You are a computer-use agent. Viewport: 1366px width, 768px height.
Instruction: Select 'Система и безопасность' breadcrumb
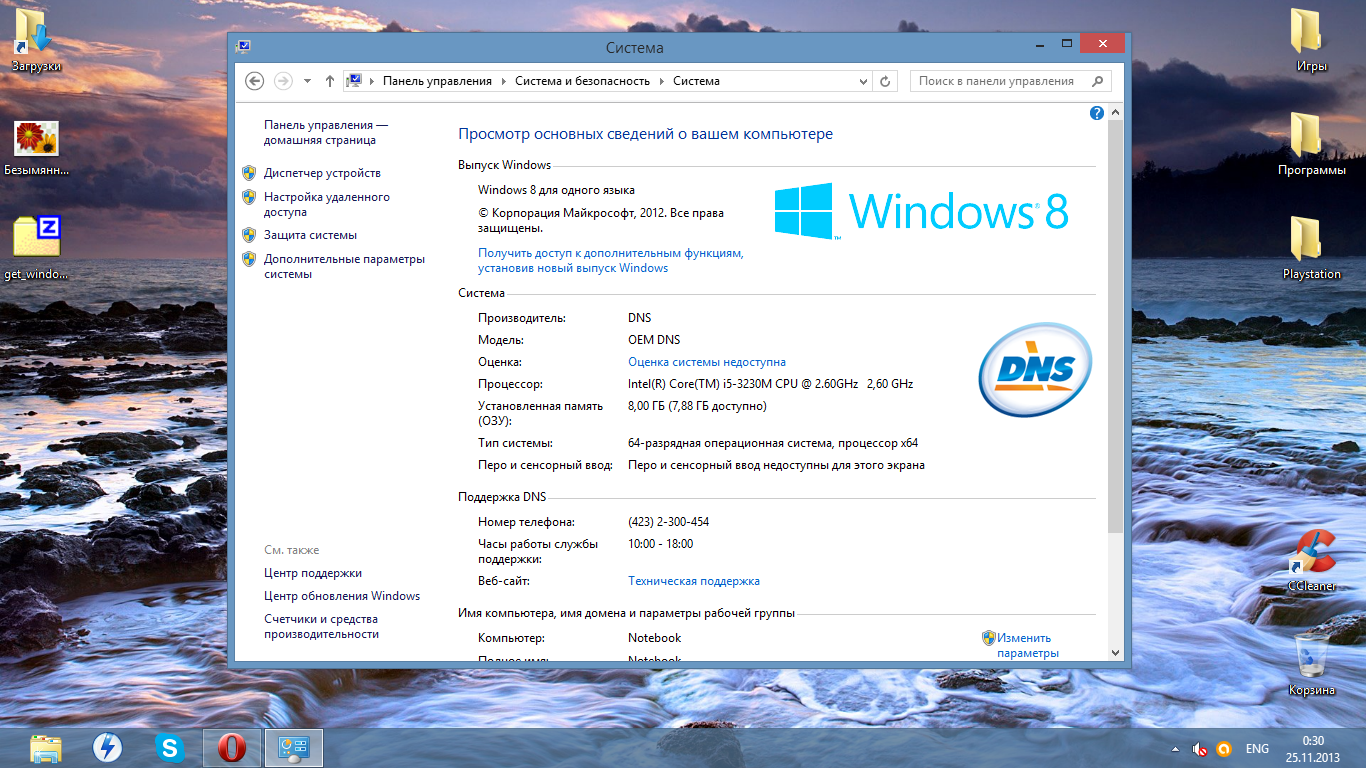(582, 81)
